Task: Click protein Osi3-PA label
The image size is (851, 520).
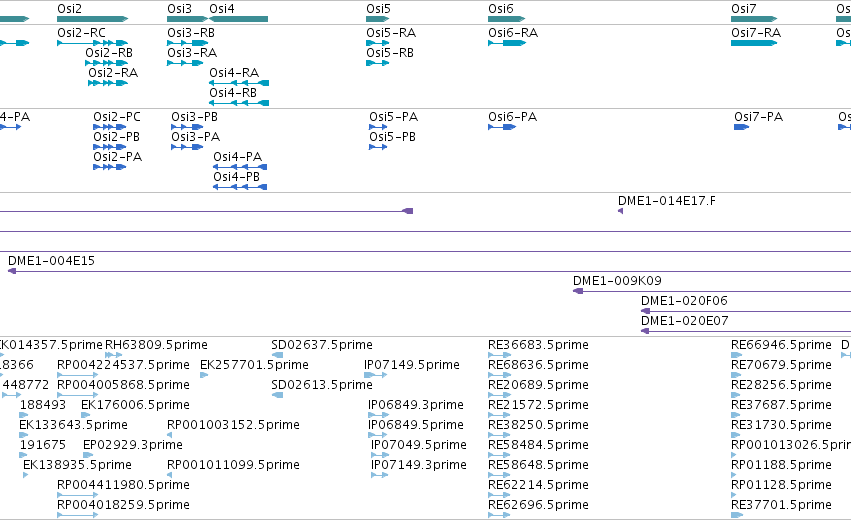Action: click(x=195, y=137)
